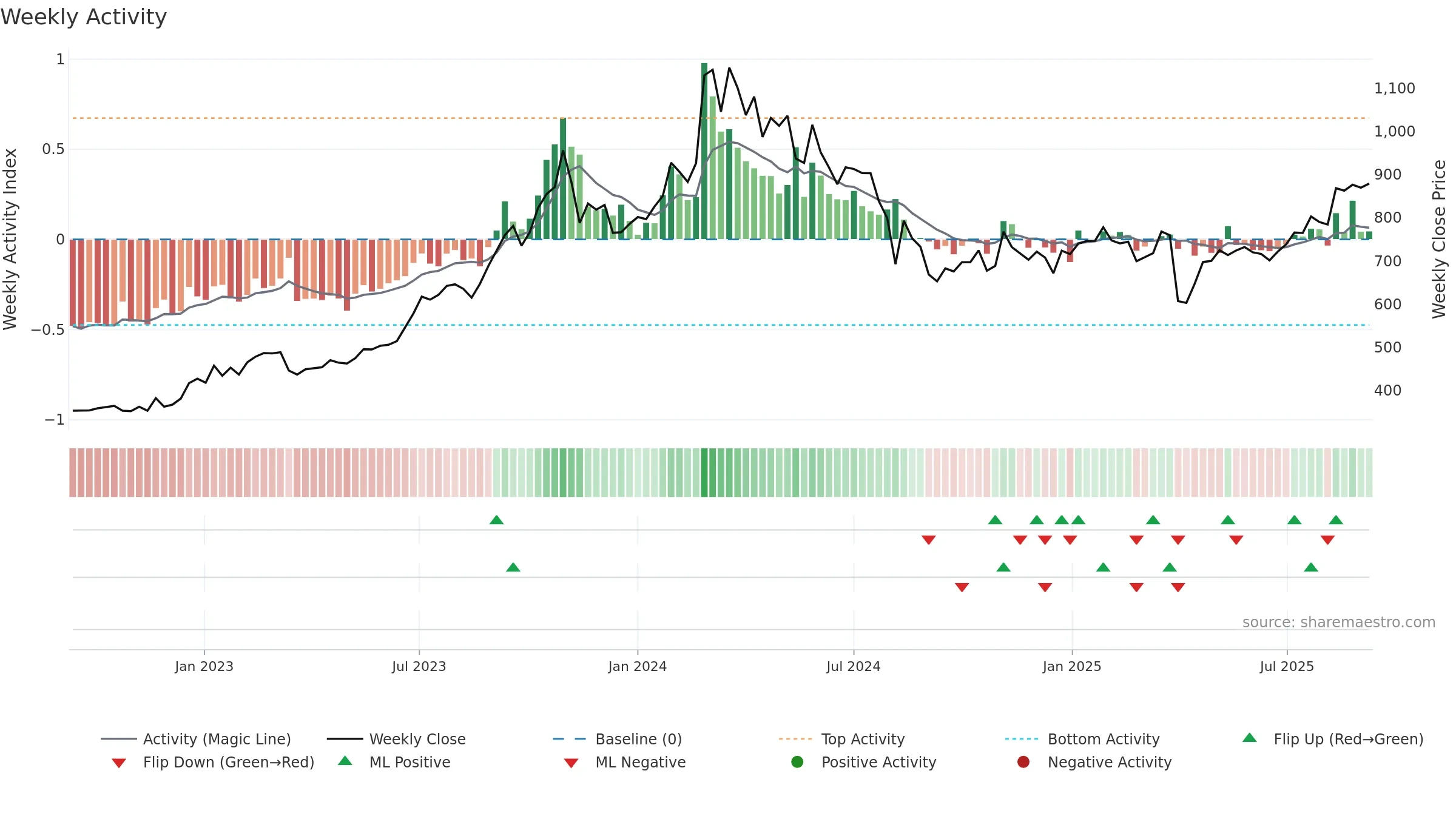Click the tallest green activity bar in early 2024
Image resolution: width=1456 pixels, height=819 pixels.
[x=704, y=151]
